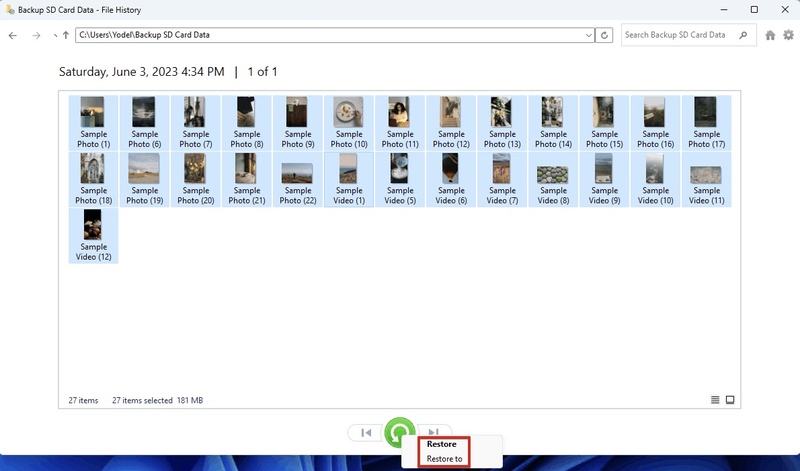Select Sample Video (9) thumbnail
The height and width of the screenshot is (471, 800).
604,179
